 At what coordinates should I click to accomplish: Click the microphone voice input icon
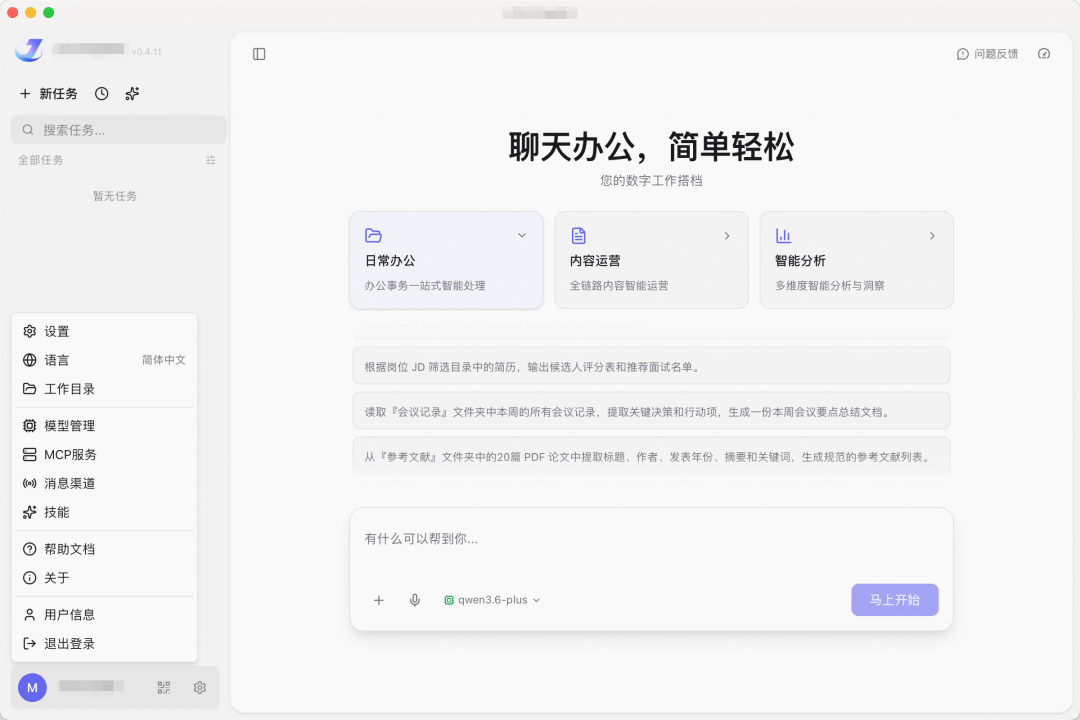click(x=415, y=600)
